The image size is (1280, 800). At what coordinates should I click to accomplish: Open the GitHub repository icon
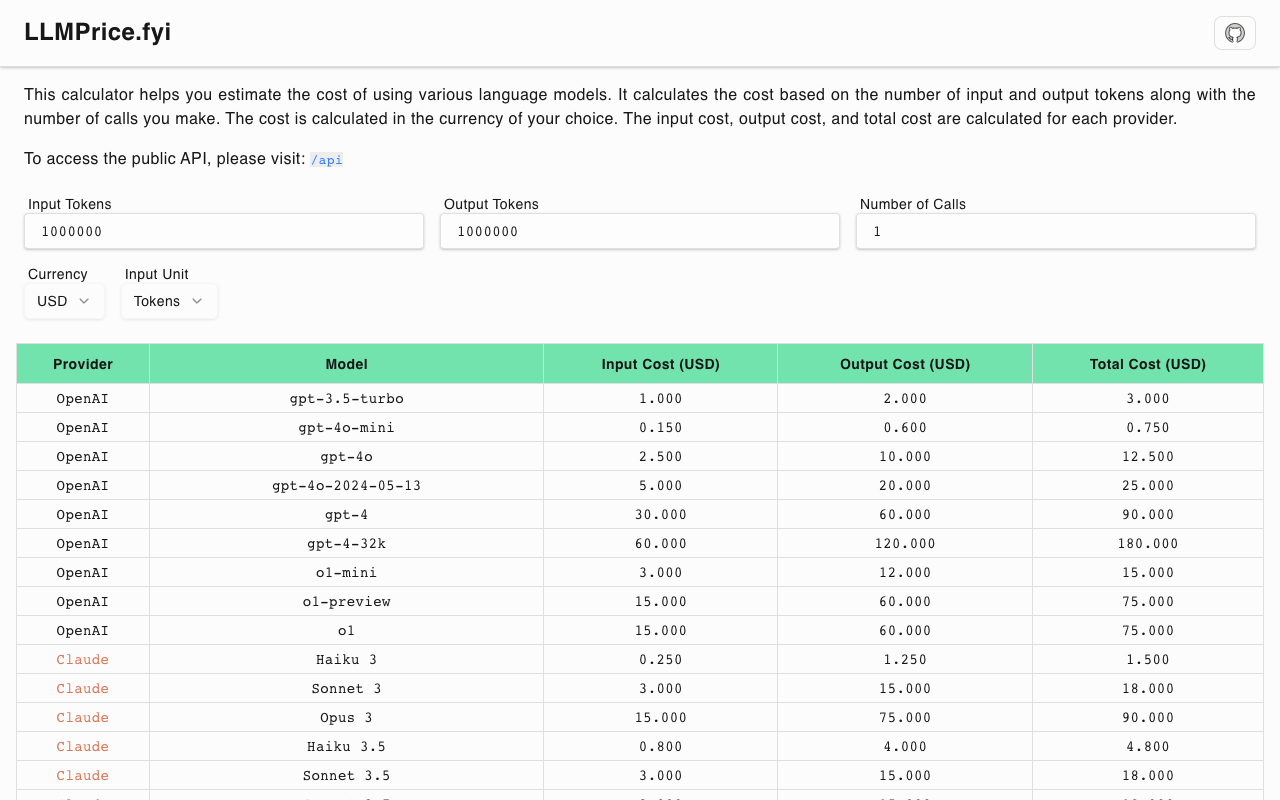(1234, 33)
